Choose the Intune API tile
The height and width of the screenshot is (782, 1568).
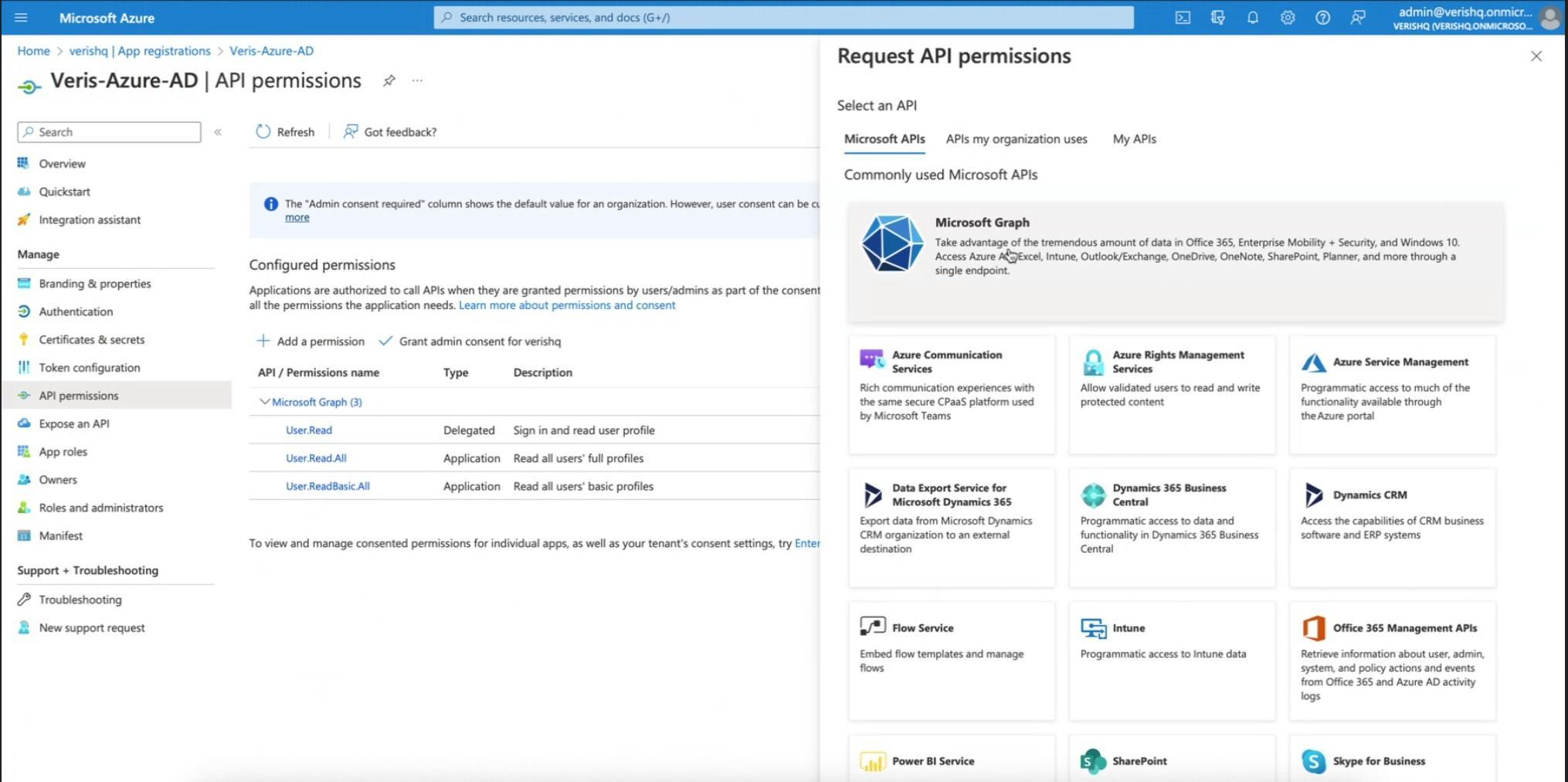click(1171, 660)
